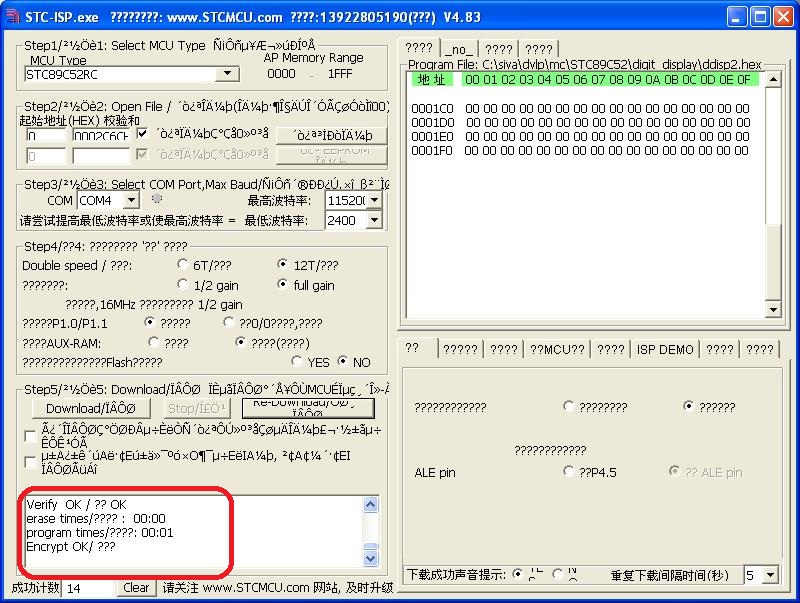Open the min baud rate dropdown 2400
This screenshot has height=603, width=800.
[x=374, y=220]
